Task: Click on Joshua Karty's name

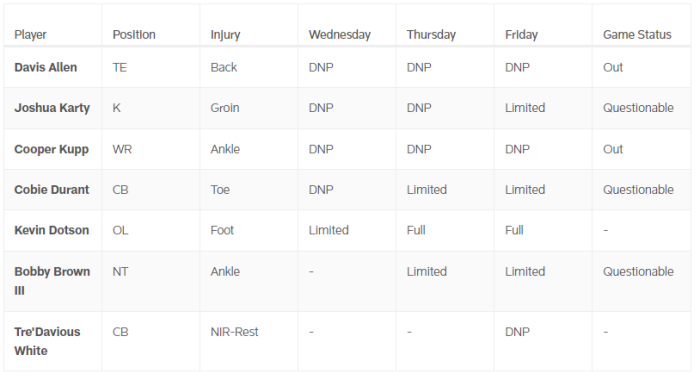Action: click(52, 108)
